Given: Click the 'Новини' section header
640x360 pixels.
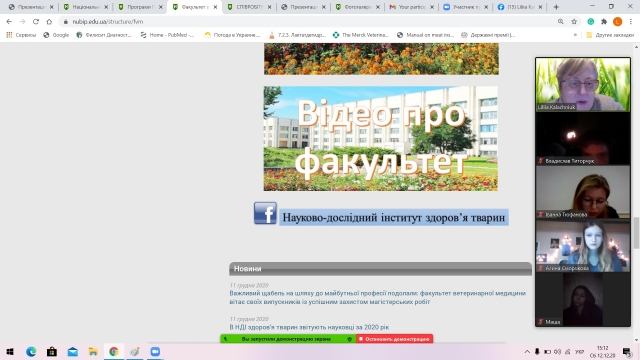Looking at the screenshot, I should [380, 269].
